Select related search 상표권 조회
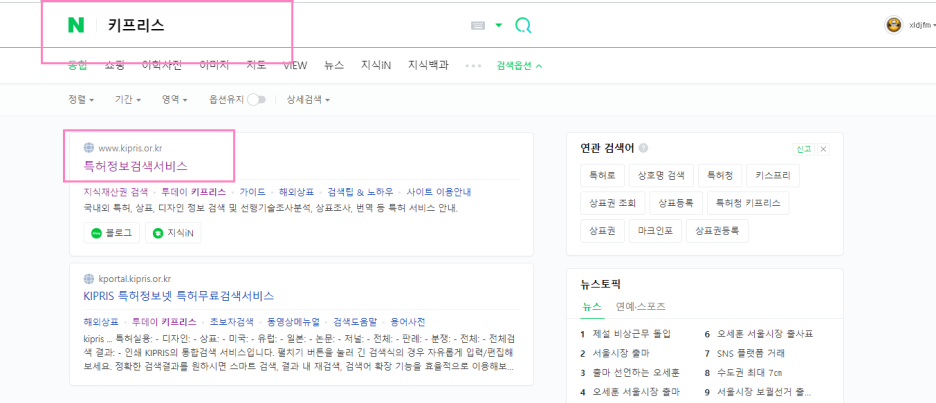936x403 pixels. coord(612,203)
